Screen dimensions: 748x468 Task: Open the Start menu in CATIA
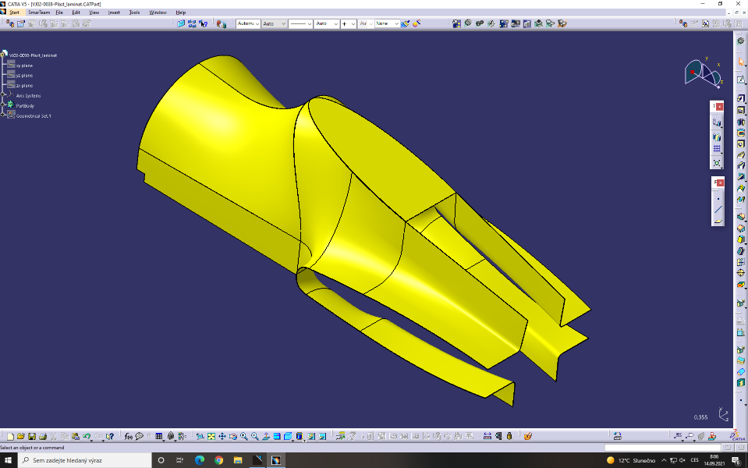[14, 13]
